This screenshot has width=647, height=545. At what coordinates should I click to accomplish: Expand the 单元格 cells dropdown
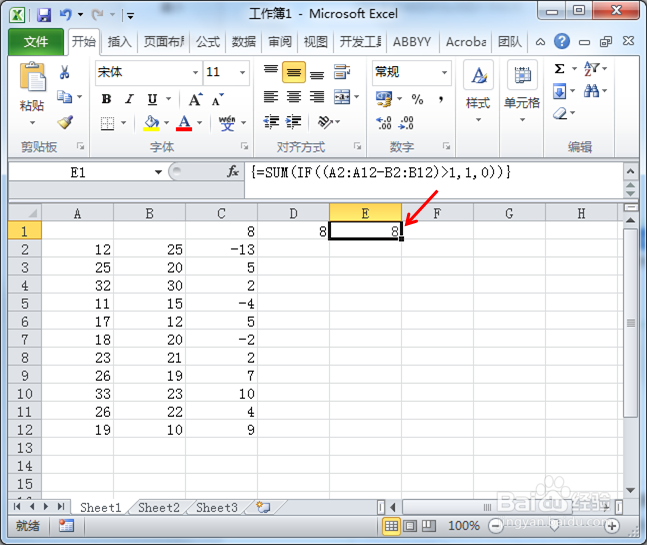point(522,120)
